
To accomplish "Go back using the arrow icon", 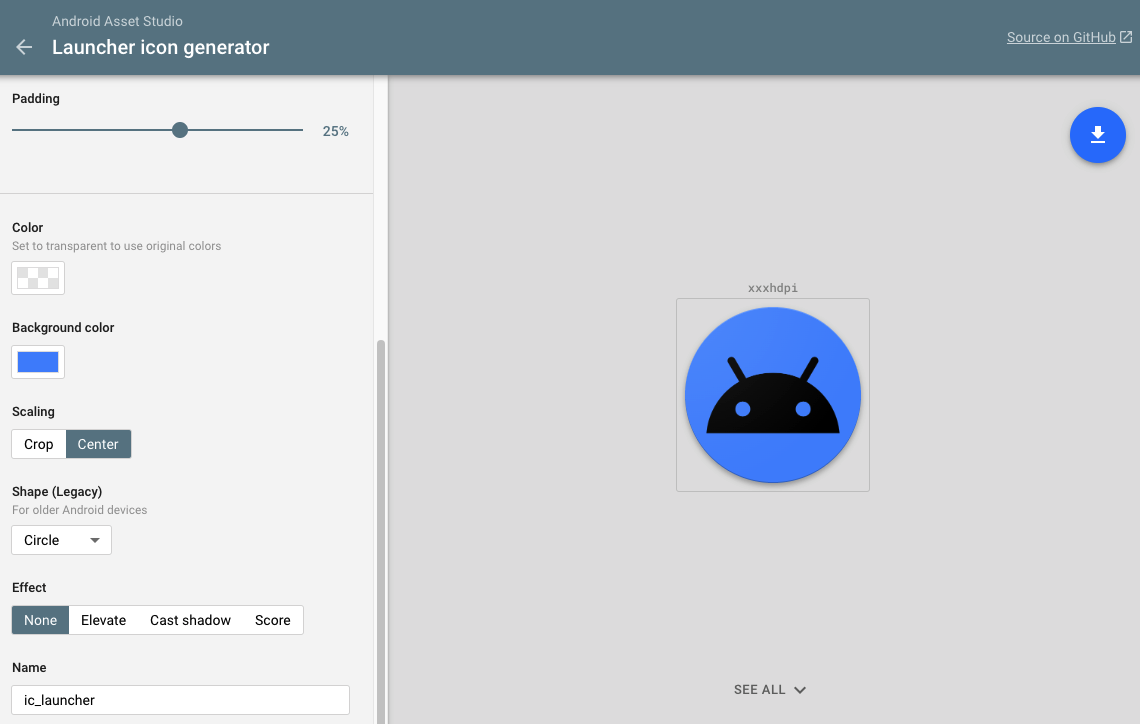I will tap(24, 47).
